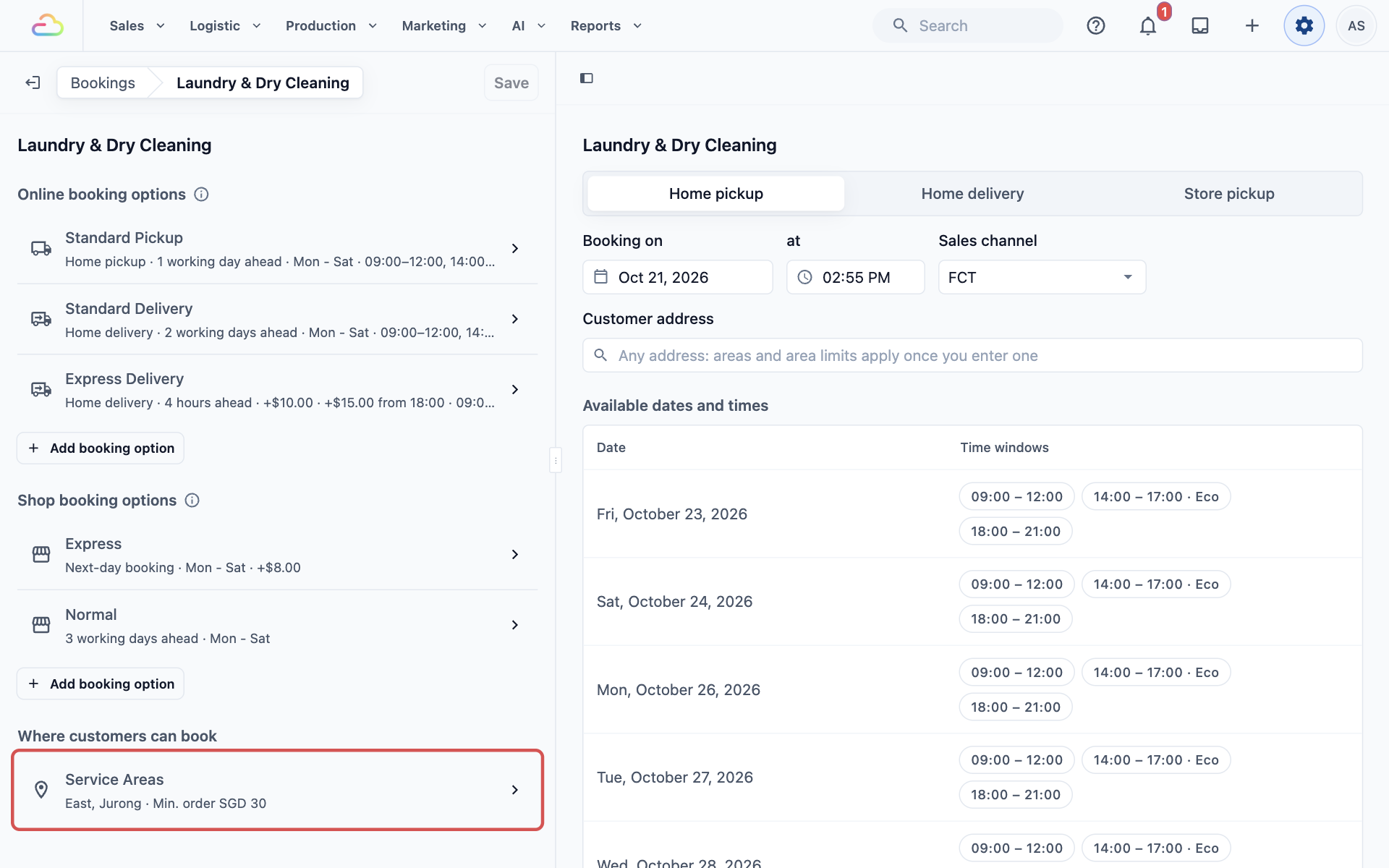Open settings gear icon
The height and width of the screenshot is (868, 1389).
click(1304, 26)
